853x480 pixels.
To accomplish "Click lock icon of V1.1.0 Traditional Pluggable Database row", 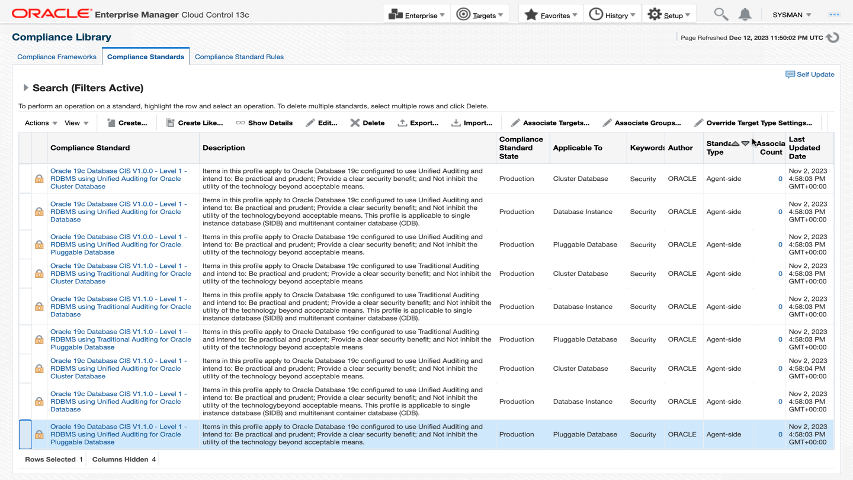I will [39, 339].
